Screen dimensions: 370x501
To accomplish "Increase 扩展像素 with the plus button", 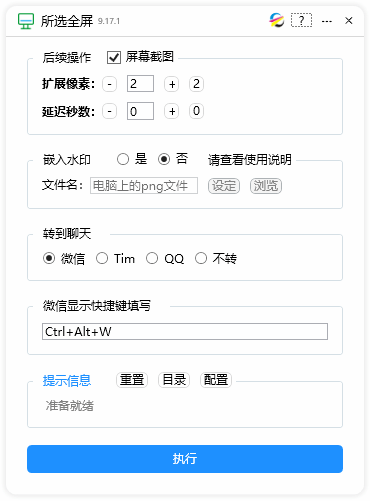I will click(x=172, y=84).
